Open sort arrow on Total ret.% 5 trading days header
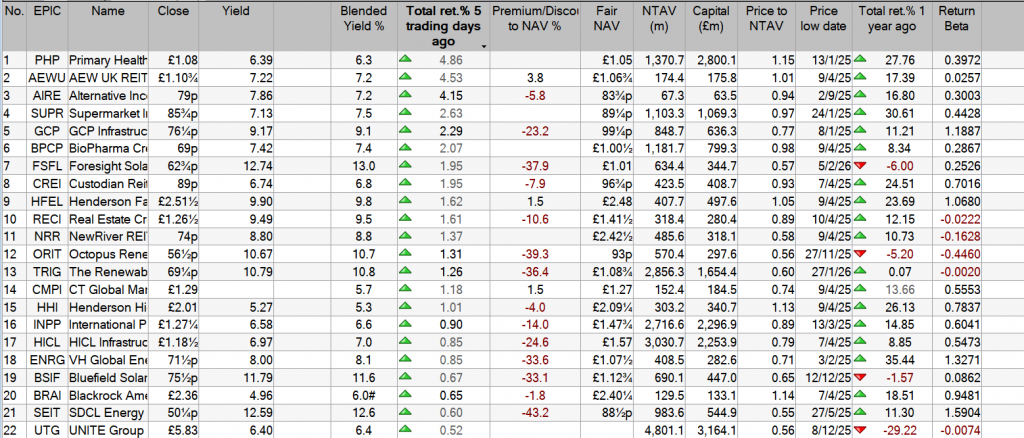 click(484, 46)
